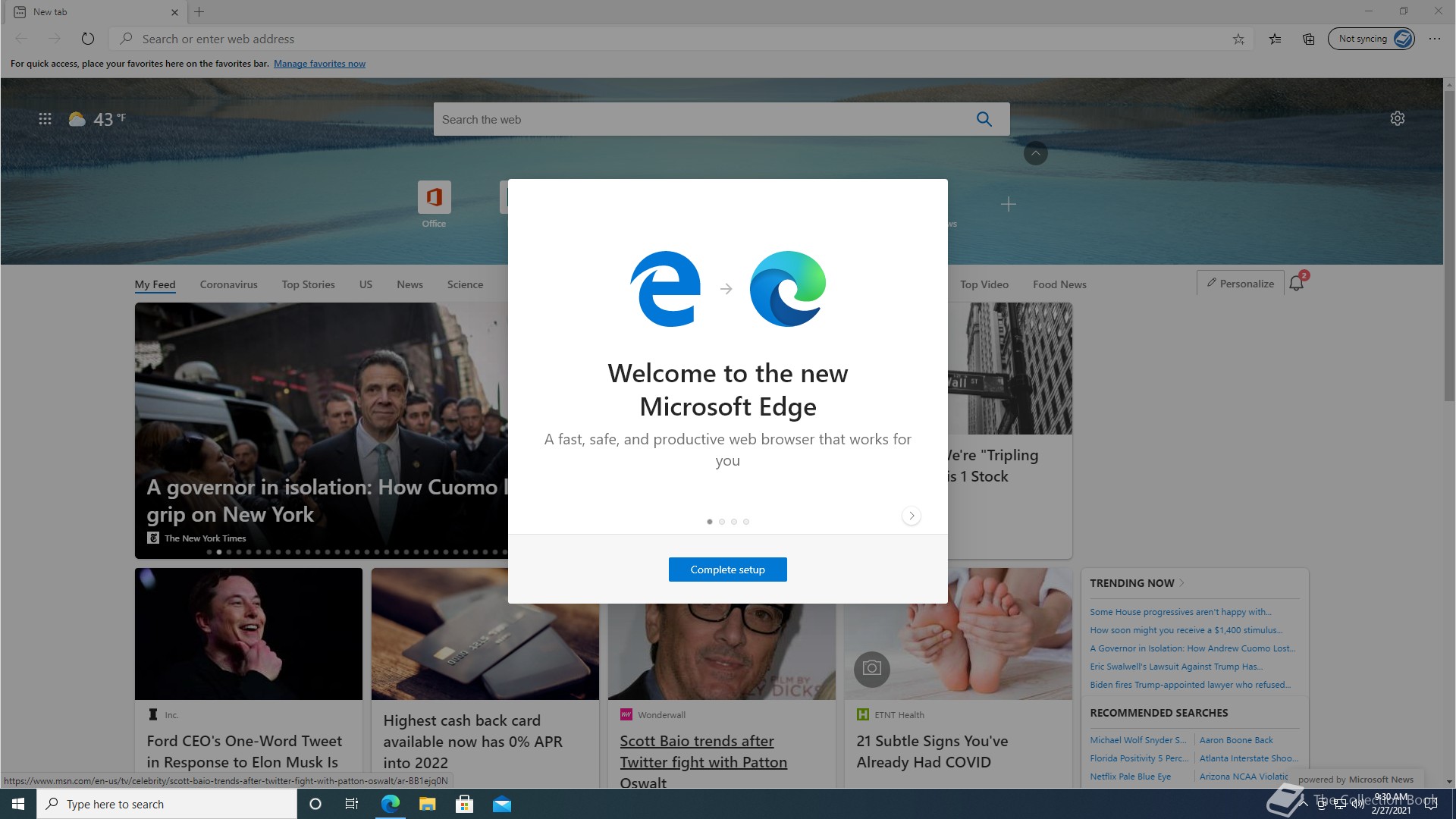The image size is (1456, 819).
Task: Search Michael Wolf Snyder recommended search
Action: click(1138, 740)
